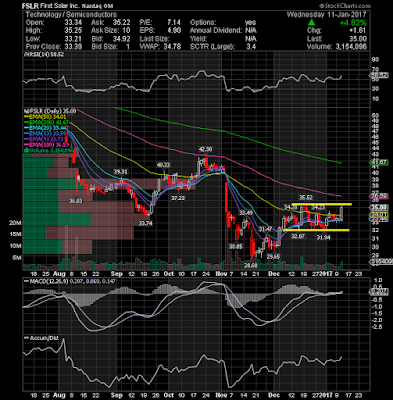The height and width of the screenshot is (400, 393).
Task: Click the blue EMA(13) legend entry
Action: (45, 134)
